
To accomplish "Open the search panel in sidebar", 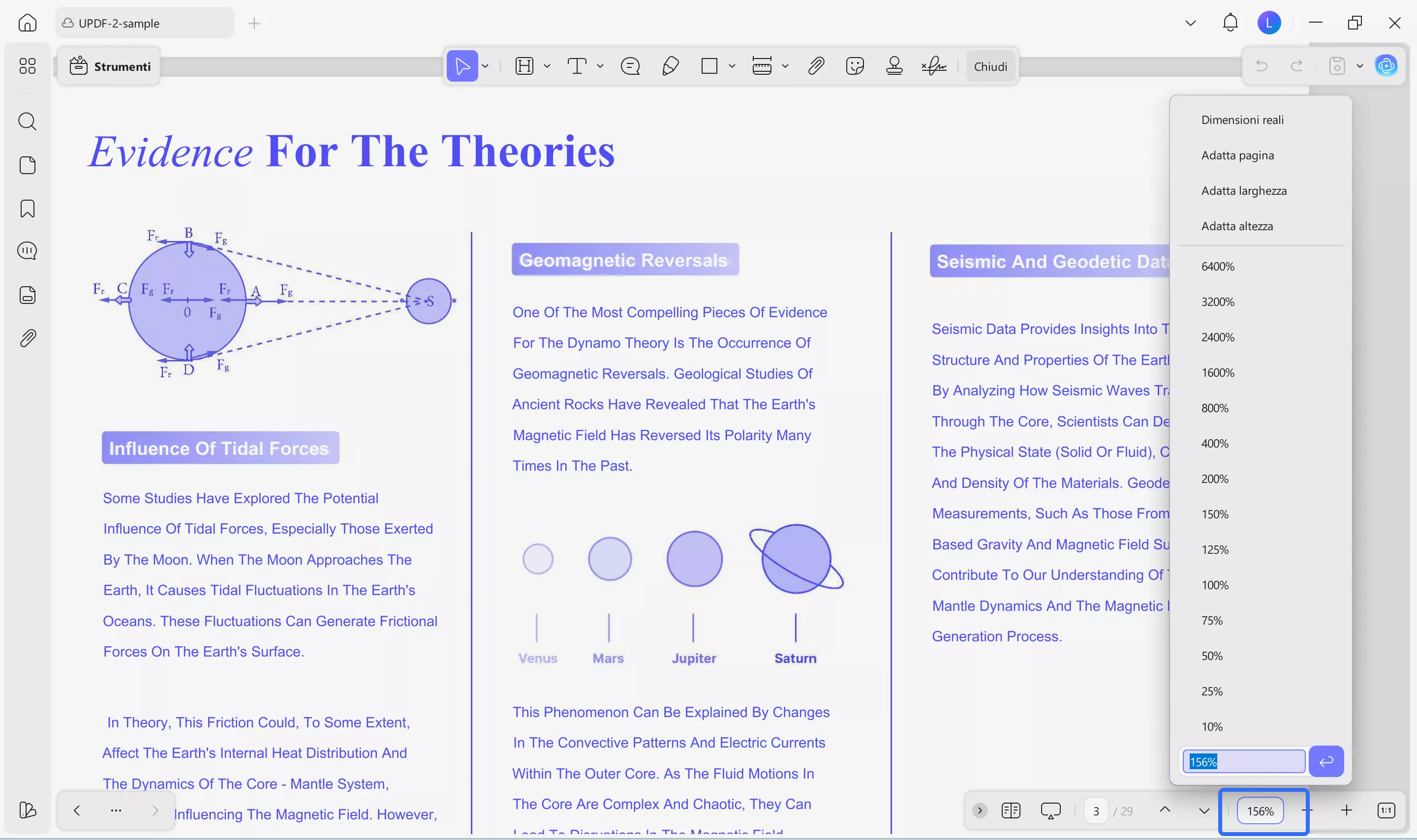I will click(x=27, y=121).
